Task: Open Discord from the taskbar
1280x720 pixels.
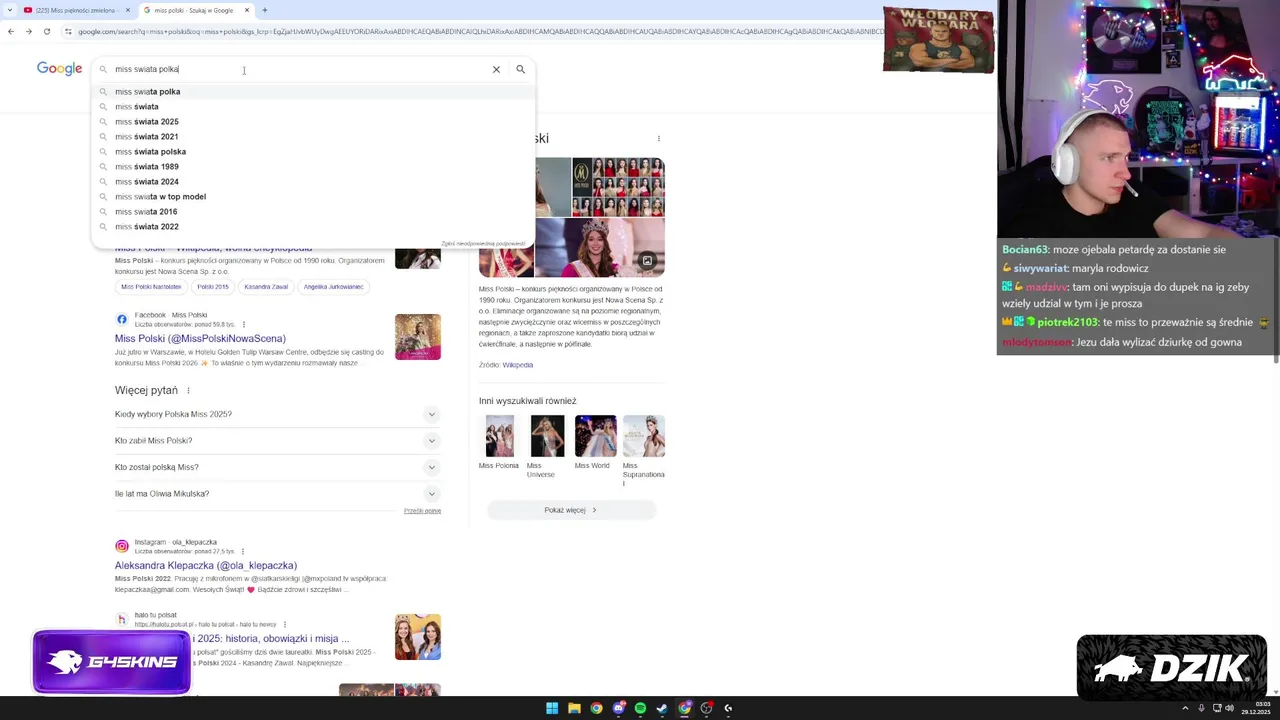Action: (618, 708)
